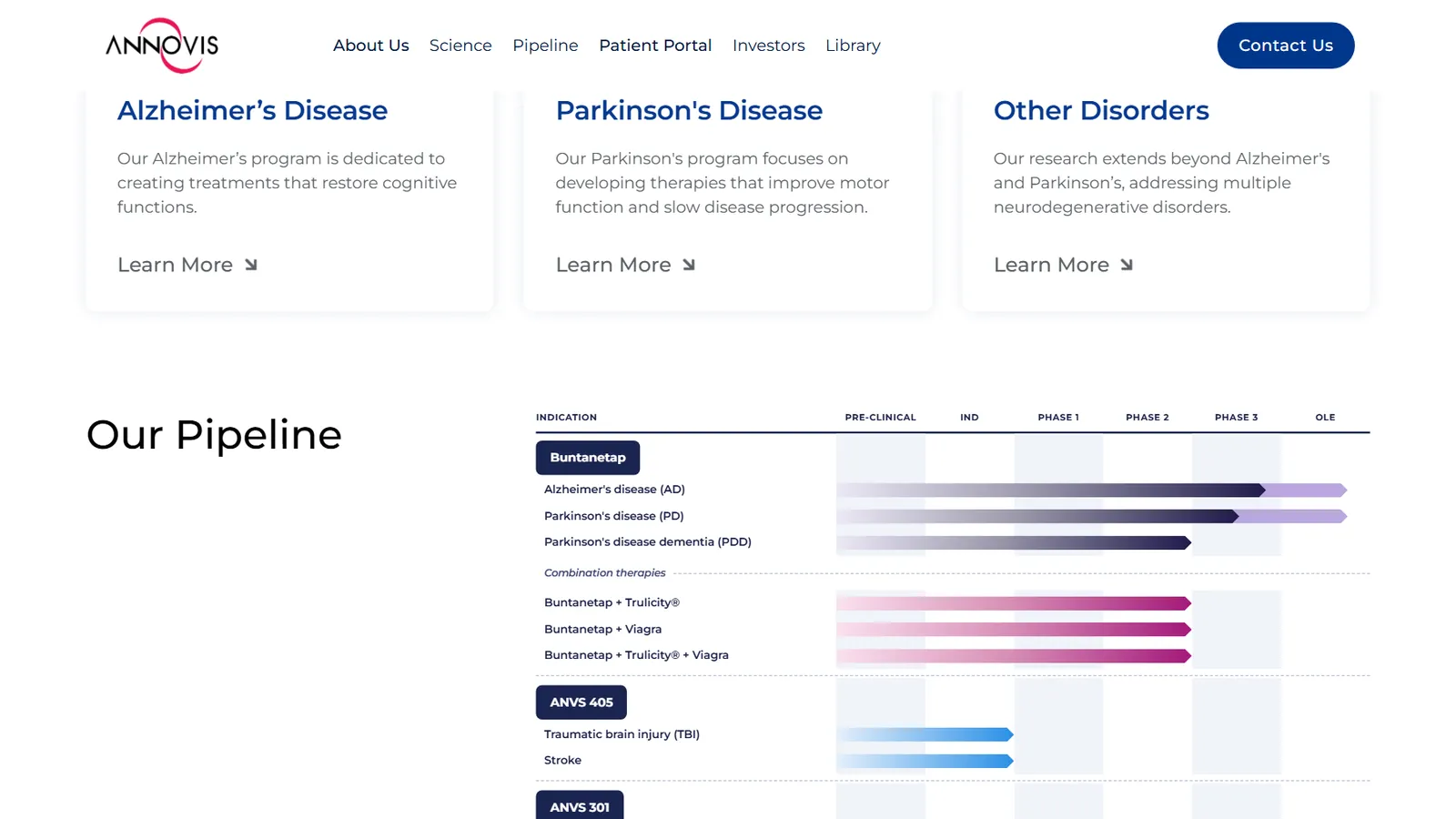The width and height of the screenshot is (1456, 819).
Task: Click the Parkinson's disease dementia (PDD) label
Action: [x=648, y=542]
